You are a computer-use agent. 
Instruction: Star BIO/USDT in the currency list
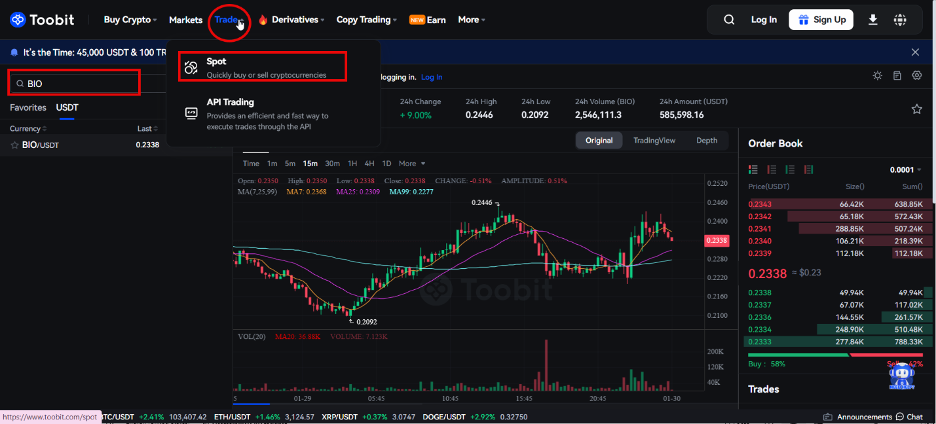click(14, 145)
